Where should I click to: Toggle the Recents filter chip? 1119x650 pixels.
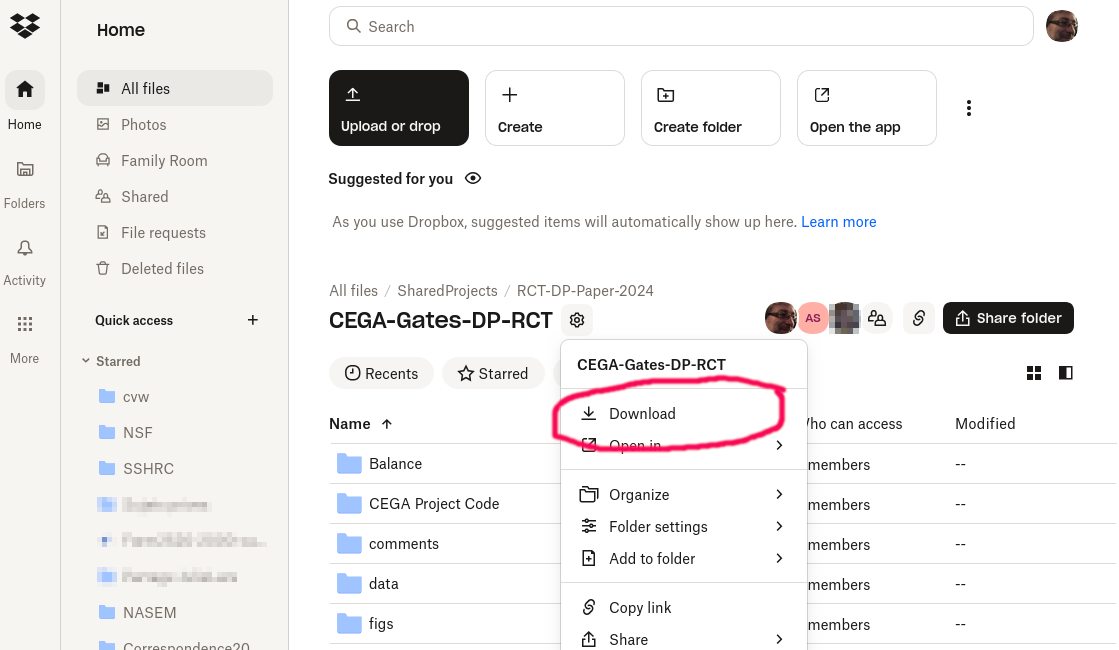pos(381,373)
